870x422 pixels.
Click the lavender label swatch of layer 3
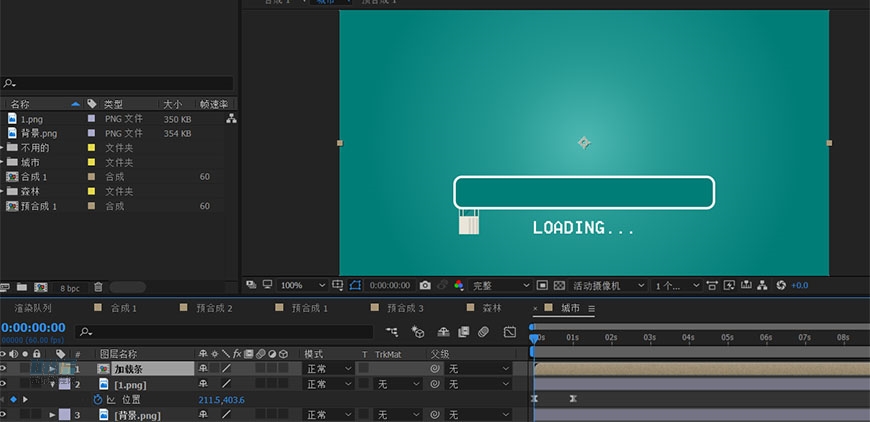pyautogui.click(x=64, y=415)
